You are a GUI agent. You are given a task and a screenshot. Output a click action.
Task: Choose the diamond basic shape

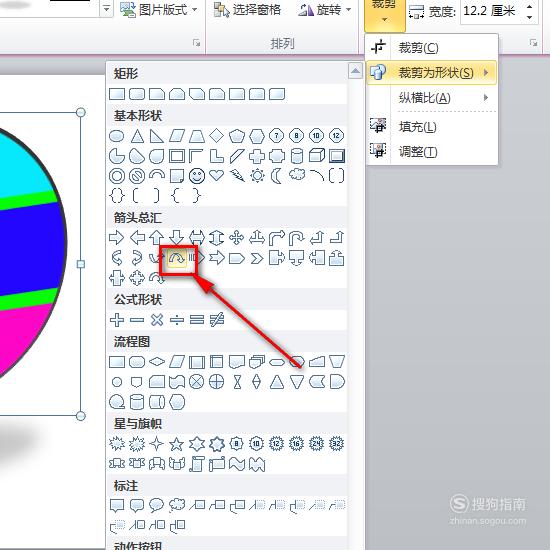tap(216, 136)
